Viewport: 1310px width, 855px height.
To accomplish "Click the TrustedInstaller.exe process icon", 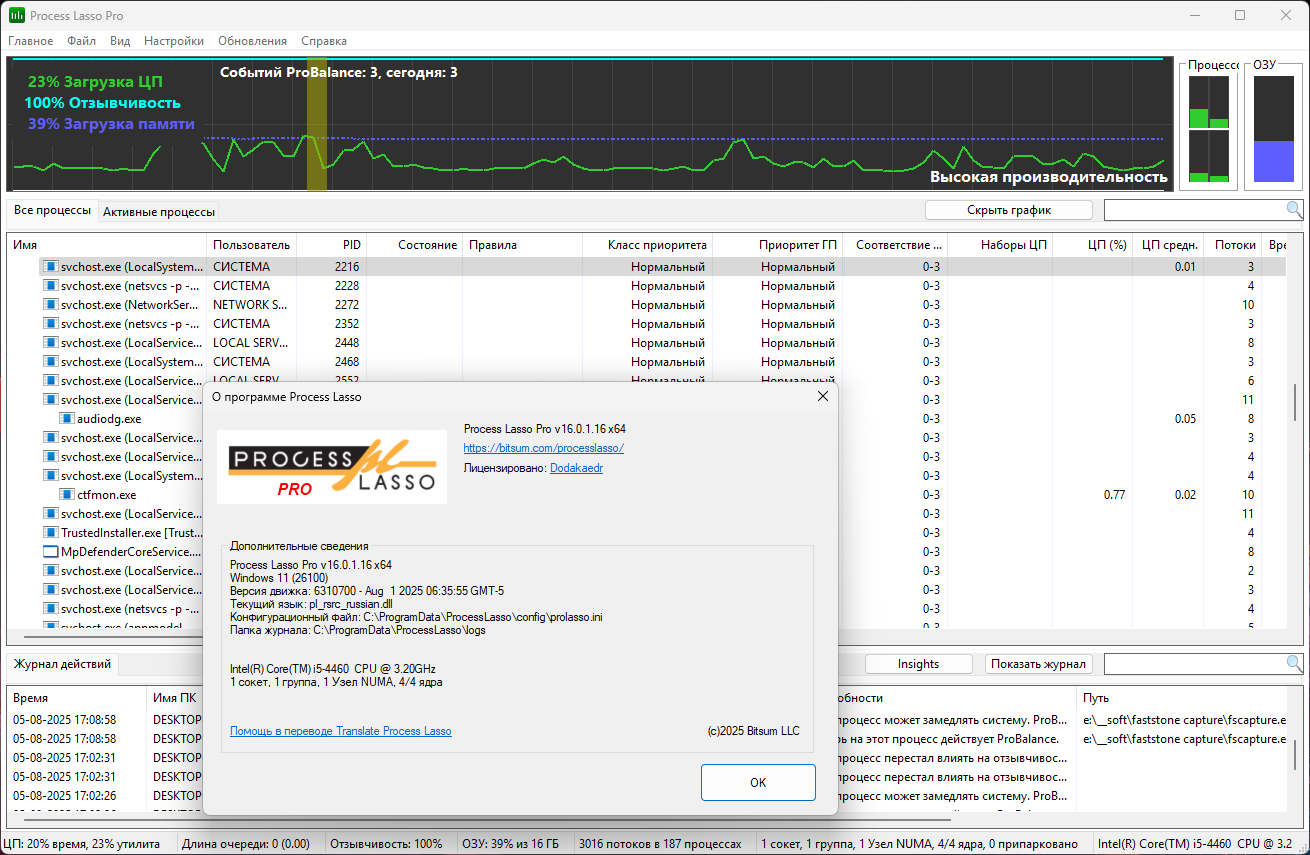I will 50,533.
